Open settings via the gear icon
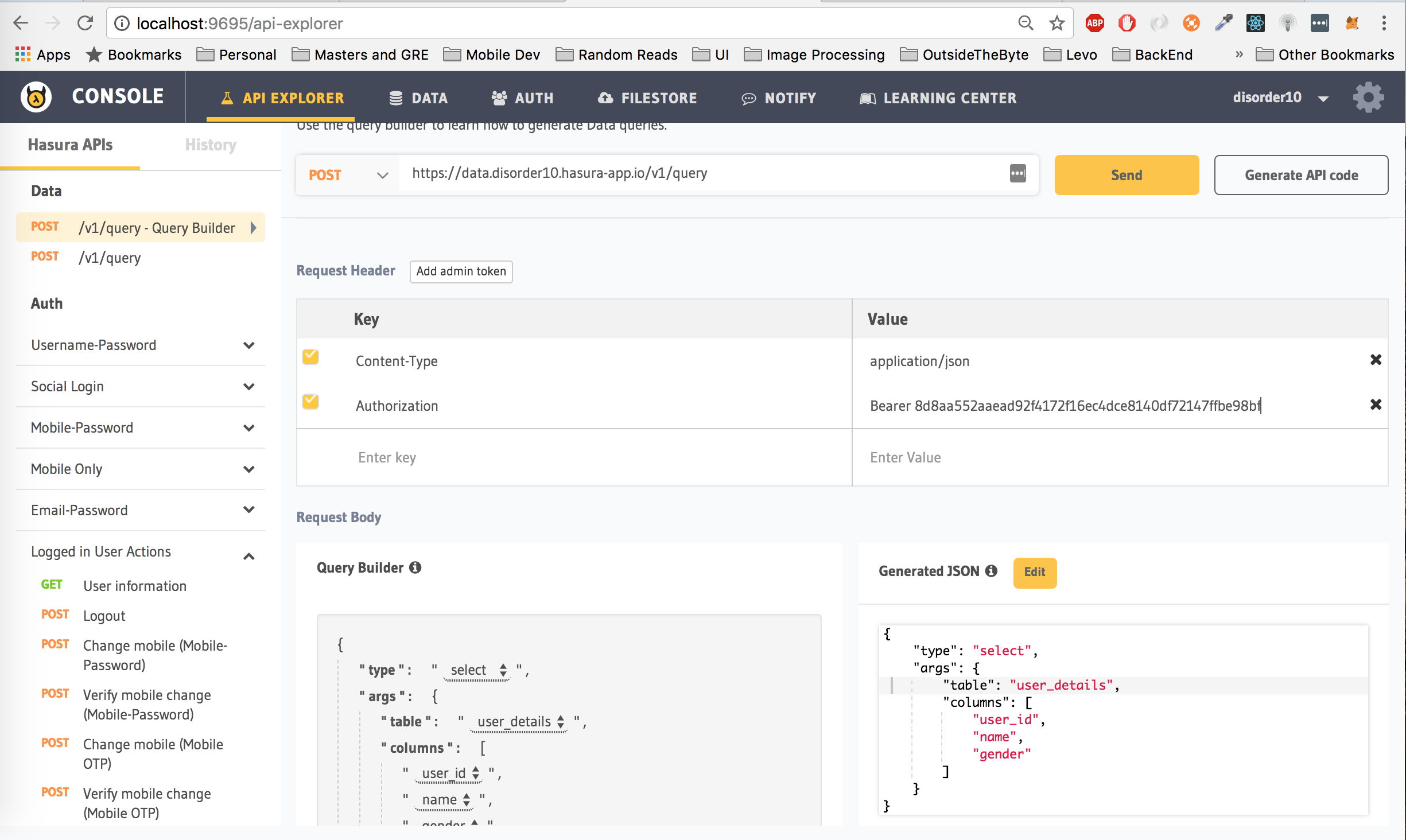The height and width of the screenshot is (840, 1406). pyautogui.click(x=1369, y=98)
